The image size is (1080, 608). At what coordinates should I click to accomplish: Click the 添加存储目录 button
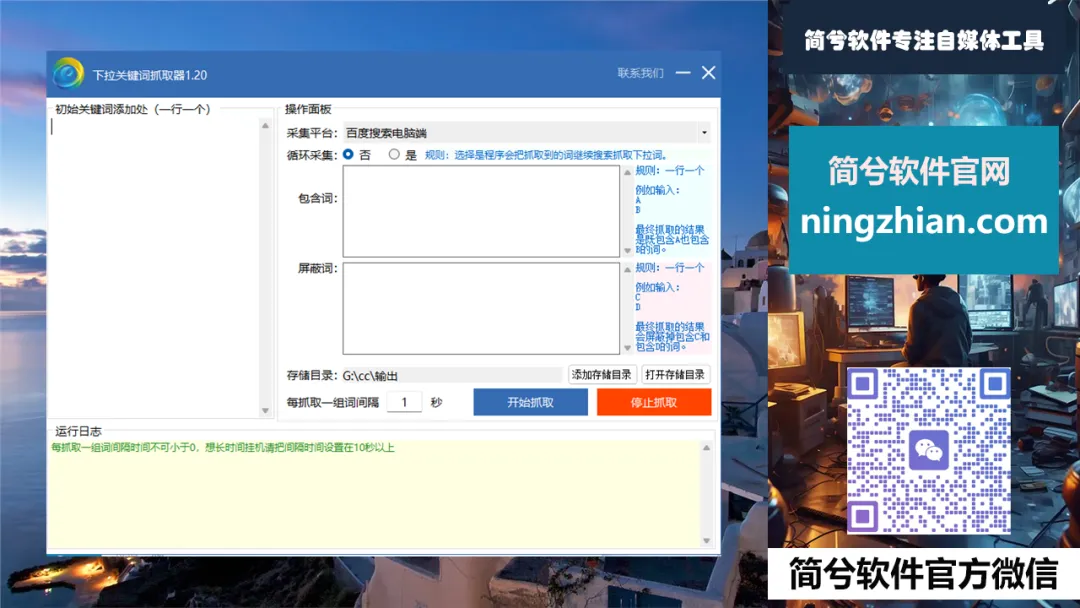point(601,375)
